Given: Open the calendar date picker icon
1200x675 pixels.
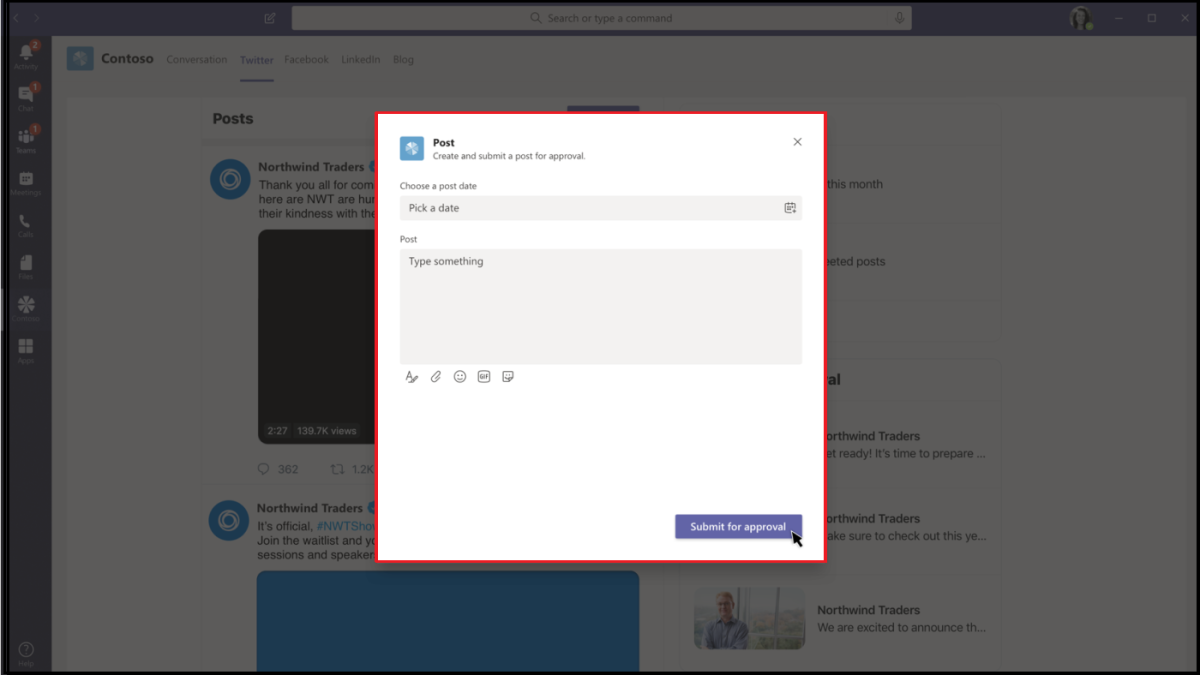Looking at the screenshot, I should click(x=790, y=208).
